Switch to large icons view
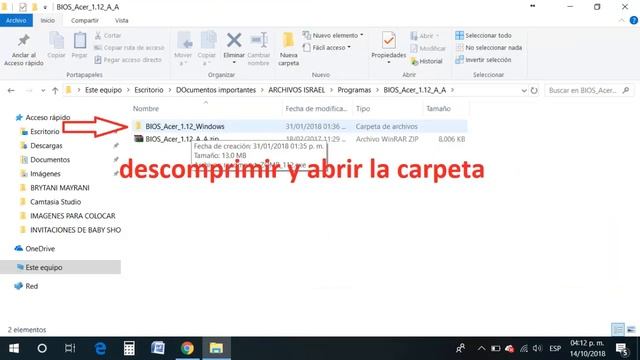640x360 pixels. point(631,329)
